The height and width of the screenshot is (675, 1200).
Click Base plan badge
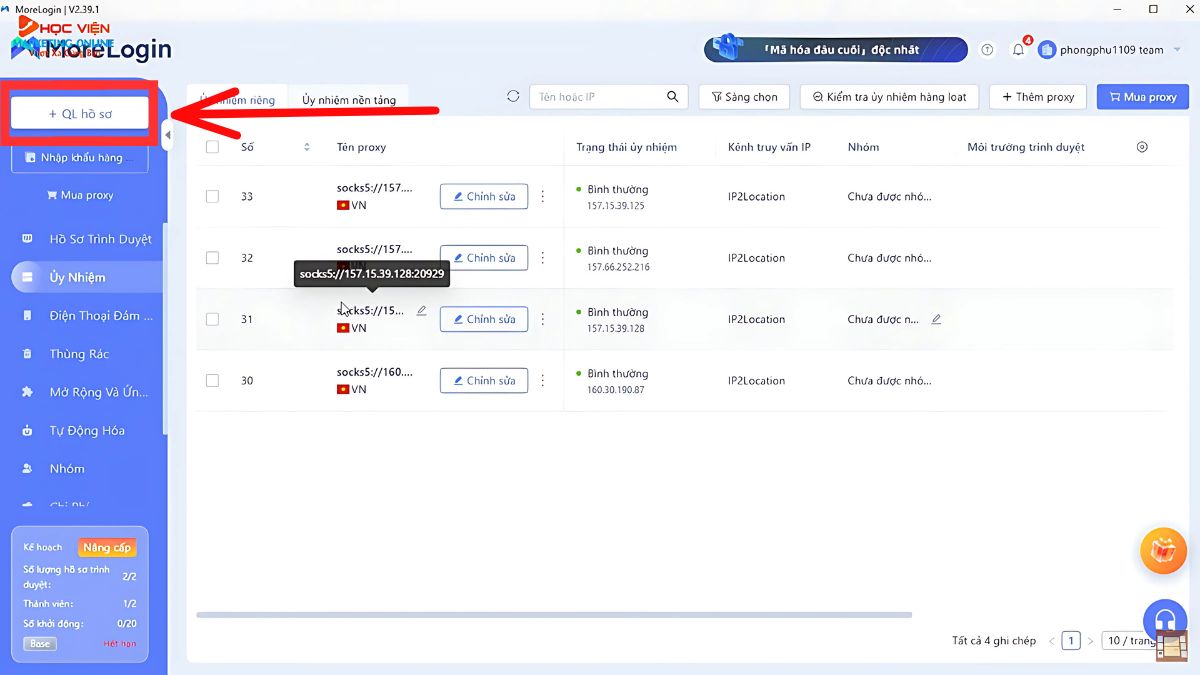coord(40,644)
